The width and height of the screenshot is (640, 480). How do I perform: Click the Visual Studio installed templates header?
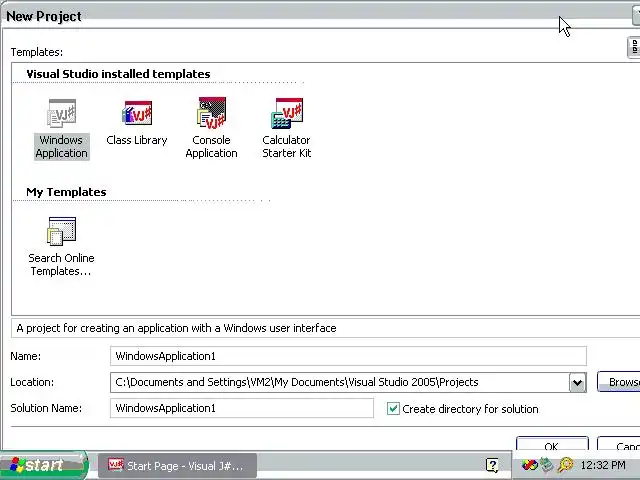118,74
